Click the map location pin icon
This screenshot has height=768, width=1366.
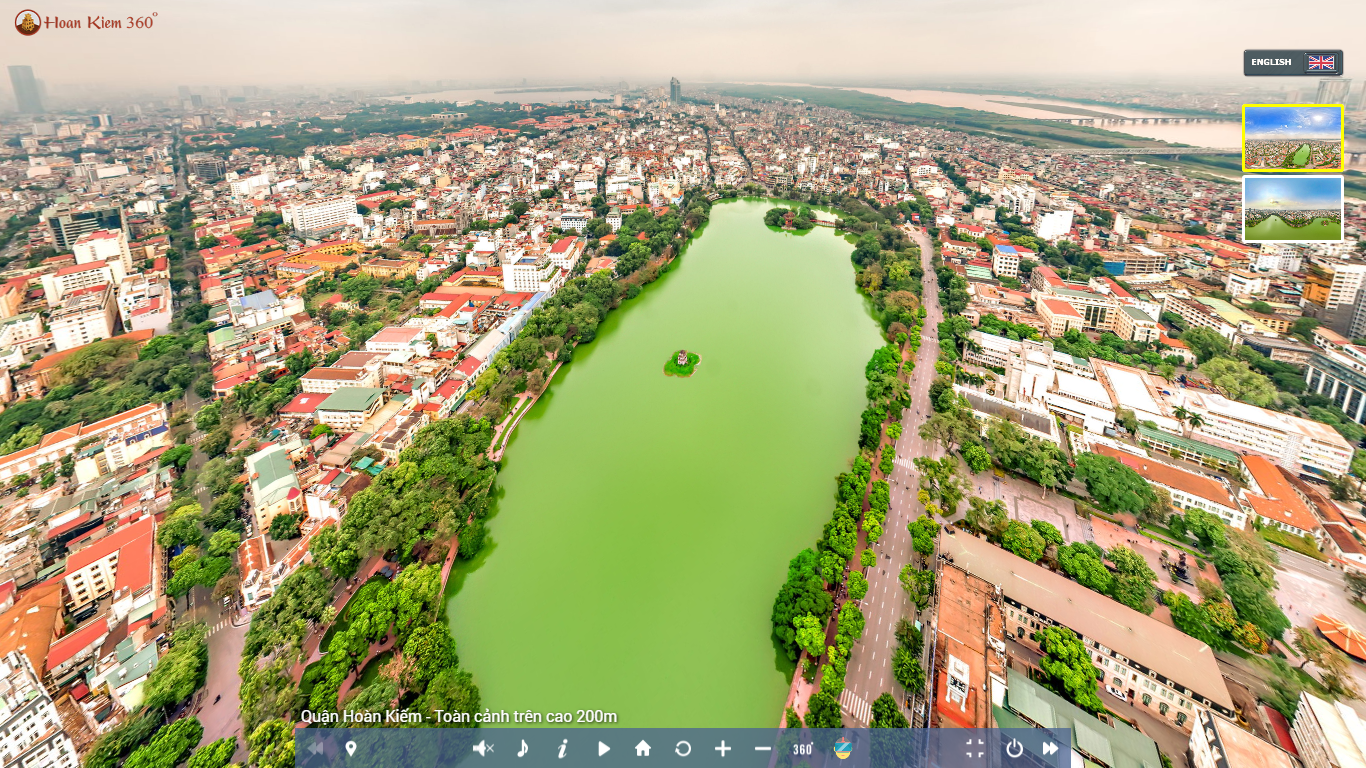tap(351, 748)
